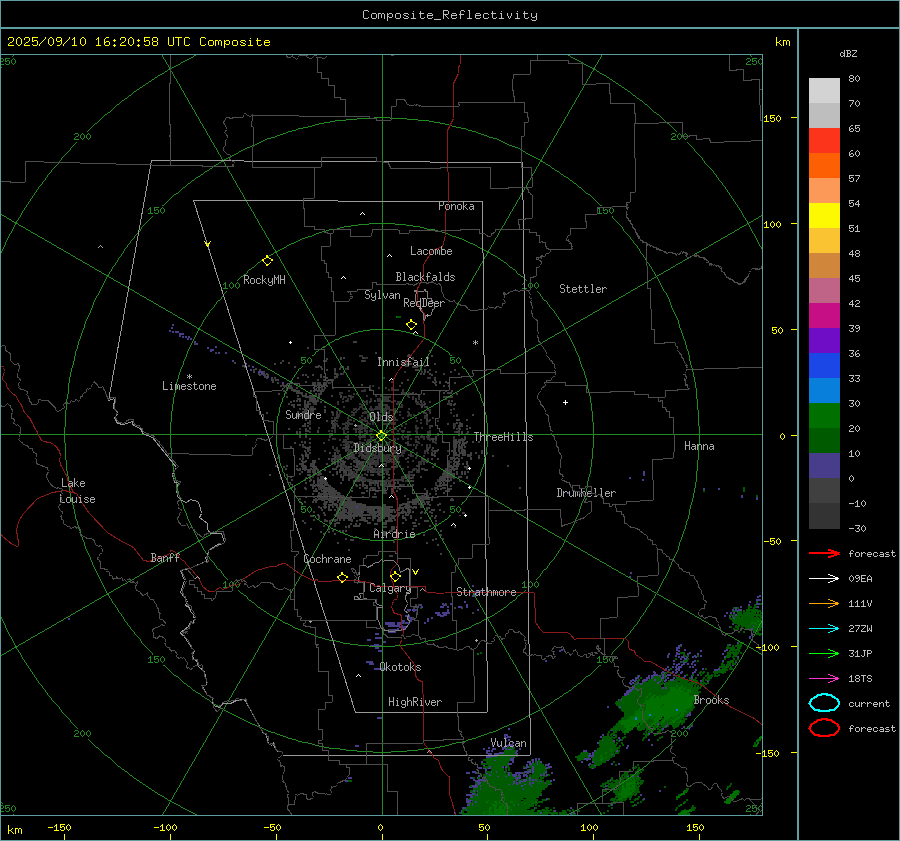Click the '09EA' legend text

860,579
